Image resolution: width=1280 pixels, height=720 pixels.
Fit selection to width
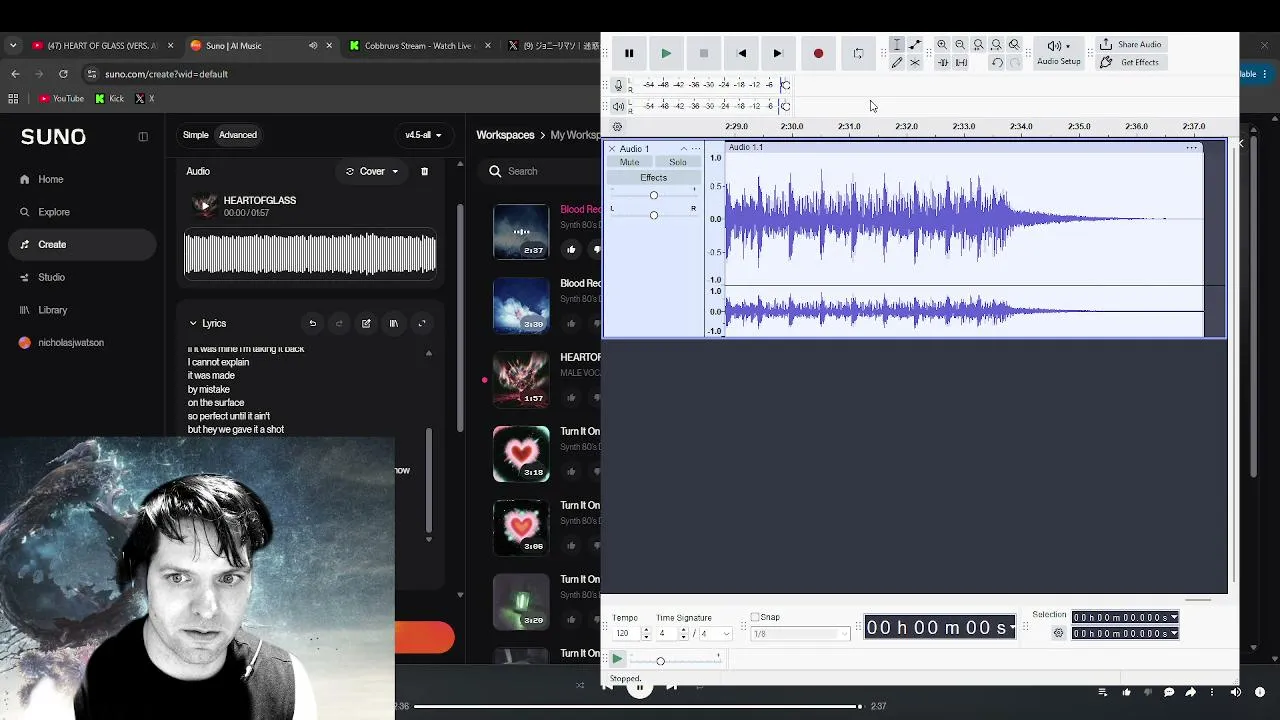pos(978,45)
